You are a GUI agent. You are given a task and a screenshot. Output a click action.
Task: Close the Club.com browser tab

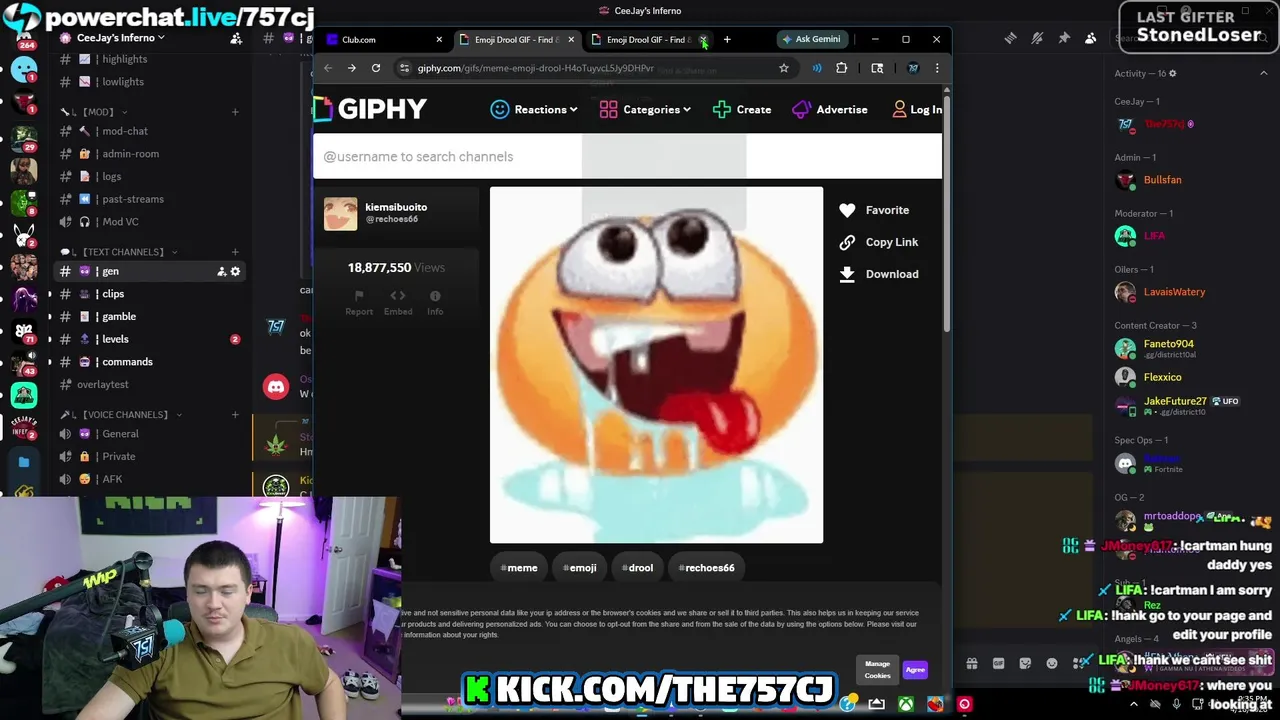439,39
